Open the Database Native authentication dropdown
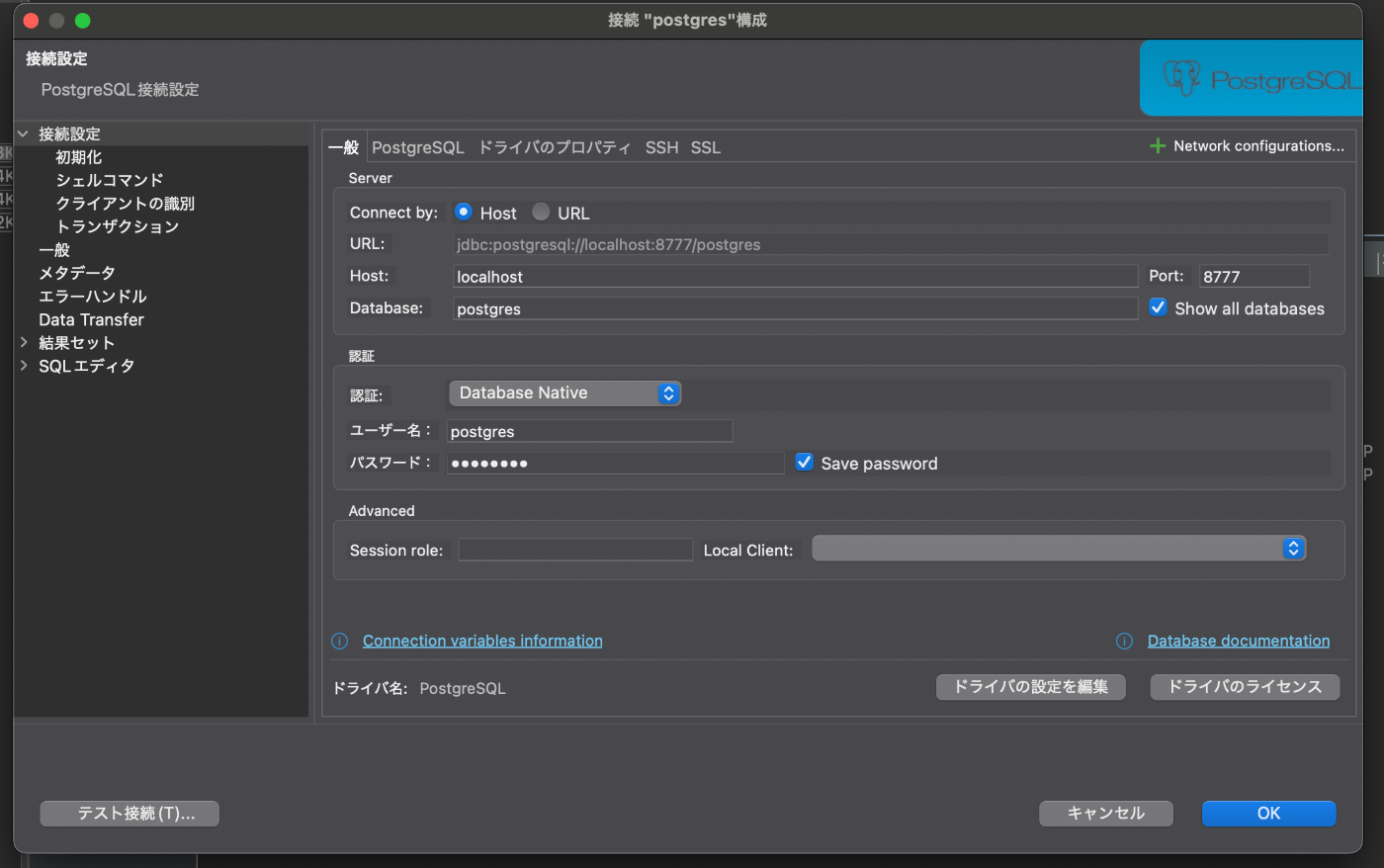Image resolution: width=1384 pixels, height=868 pixels. (564, 393)
